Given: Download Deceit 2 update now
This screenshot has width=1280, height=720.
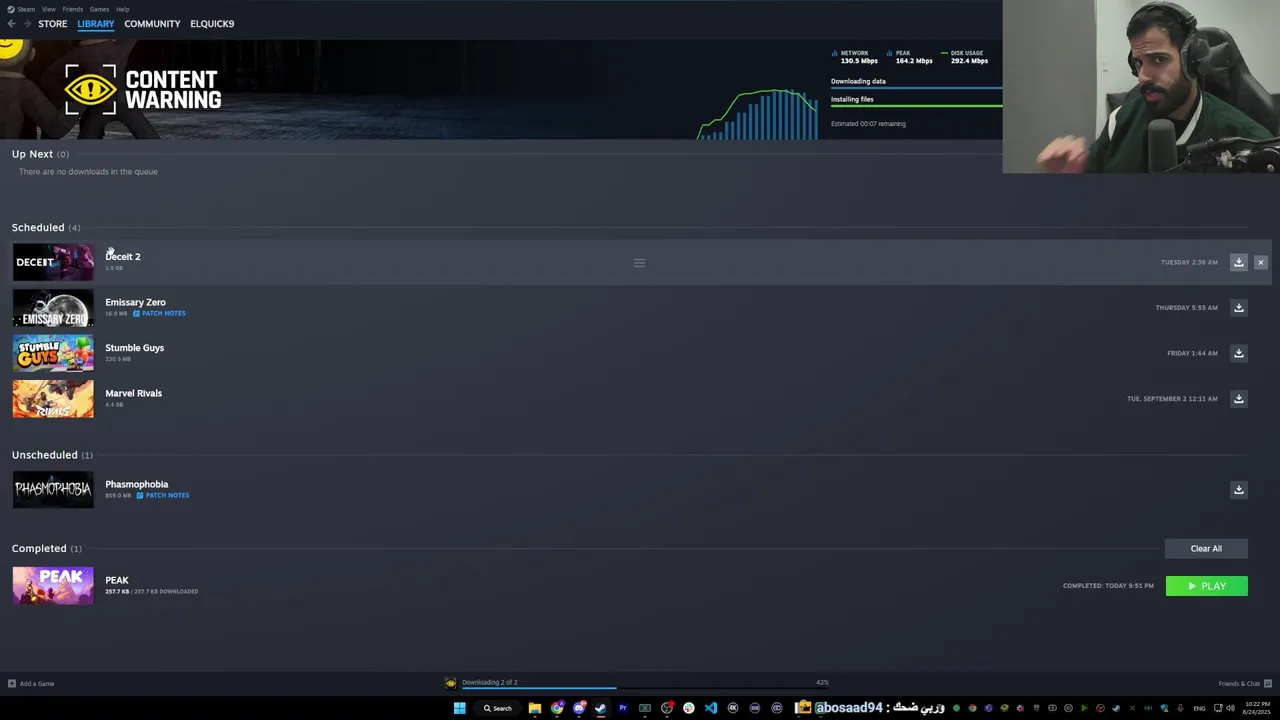Looking at the screenshot, I should click(x=1238, y=262).
